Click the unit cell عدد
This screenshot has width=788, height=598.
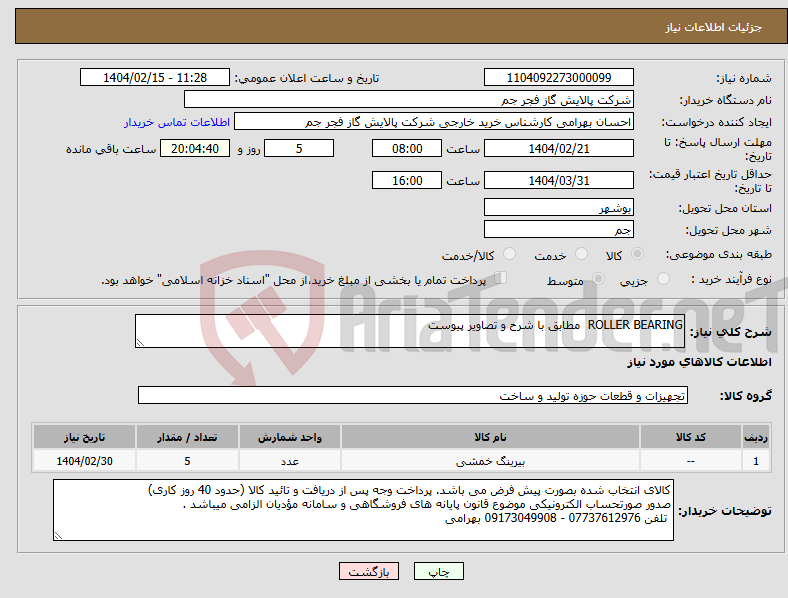[289, 461]
